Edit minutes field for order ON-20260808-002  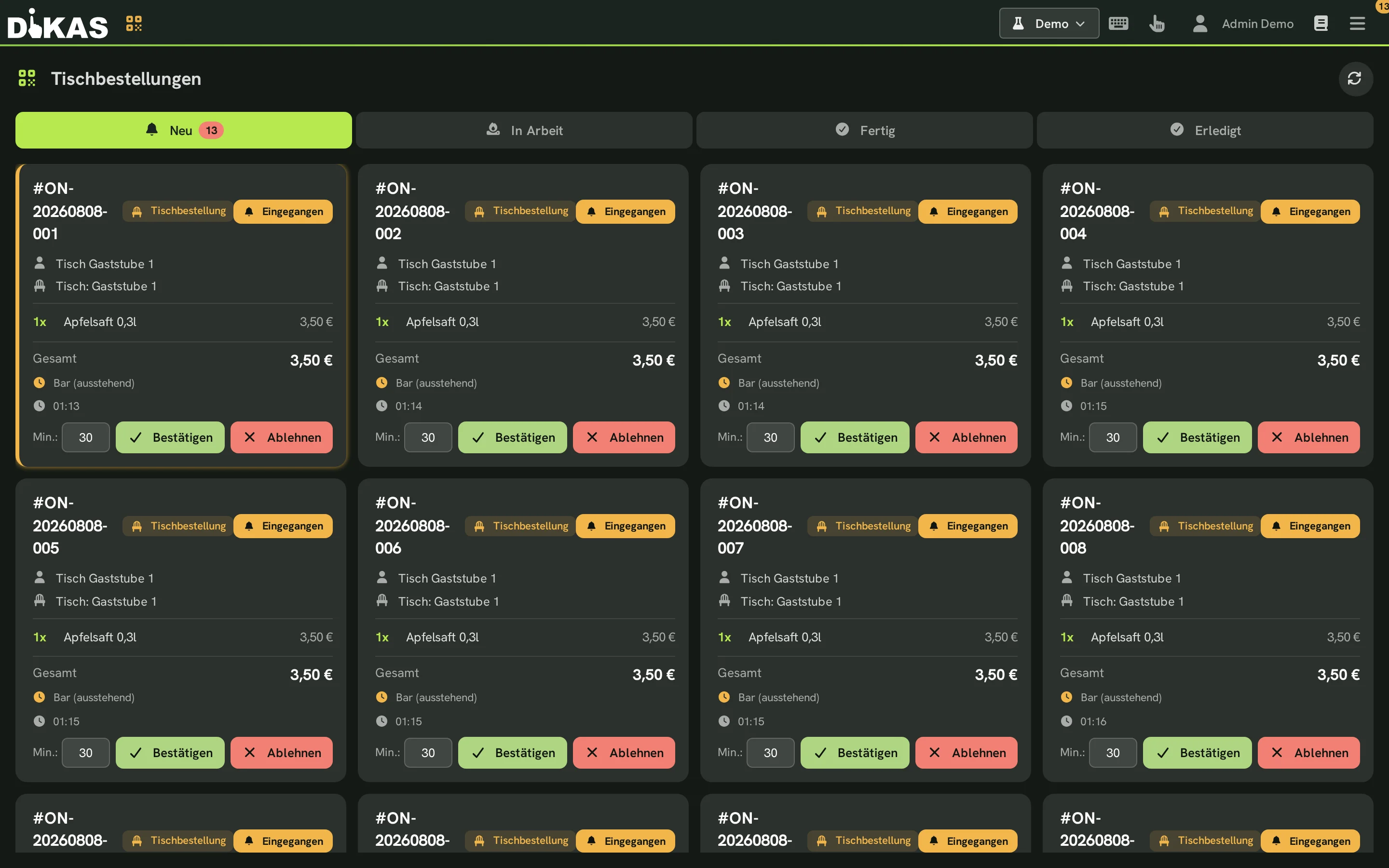[428, 437]
